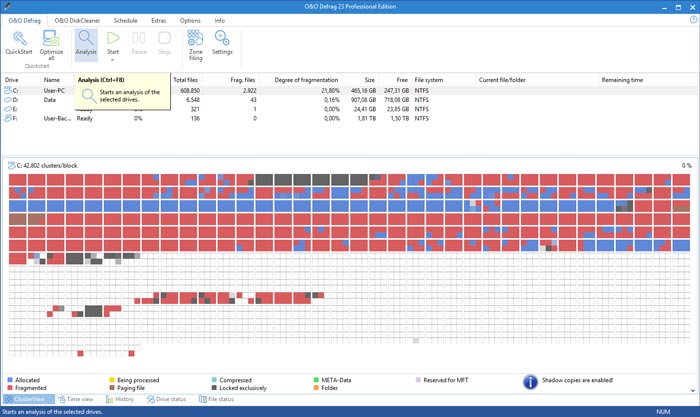Click Ready status of drive F:
This screenshot has width=700, height=417.
(84, 118)
